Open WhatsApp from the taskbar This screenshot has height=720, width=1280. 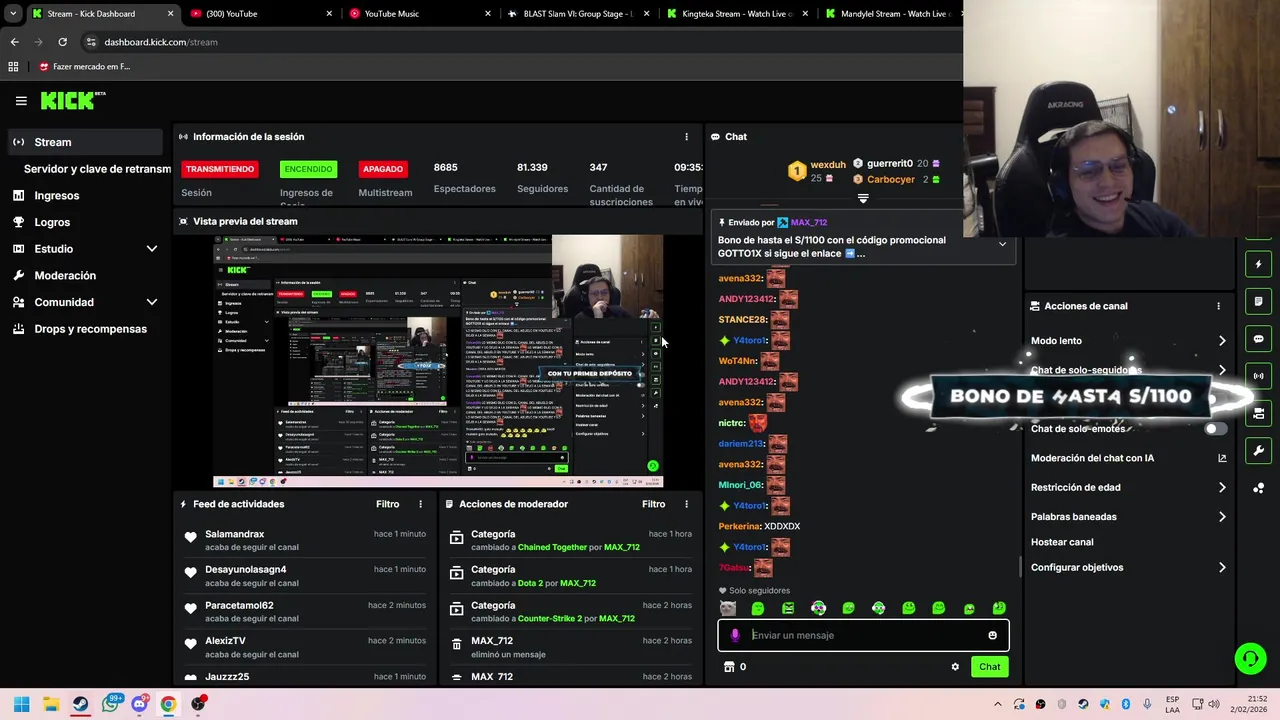[111, 704]
